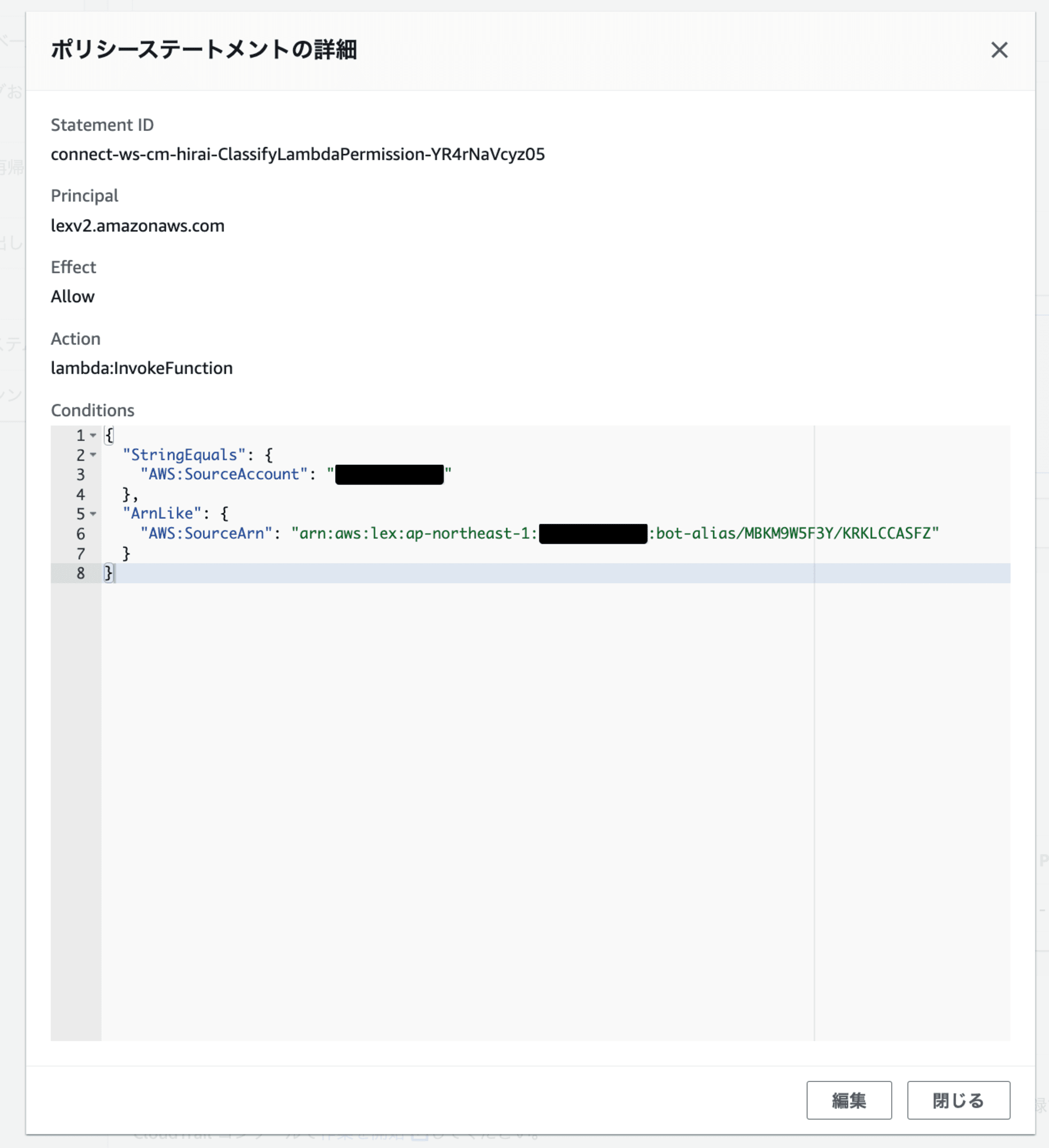Click the Statement ID label
The height and width of the screenshot is (1148, 1049).
click(x=102, y=125)
